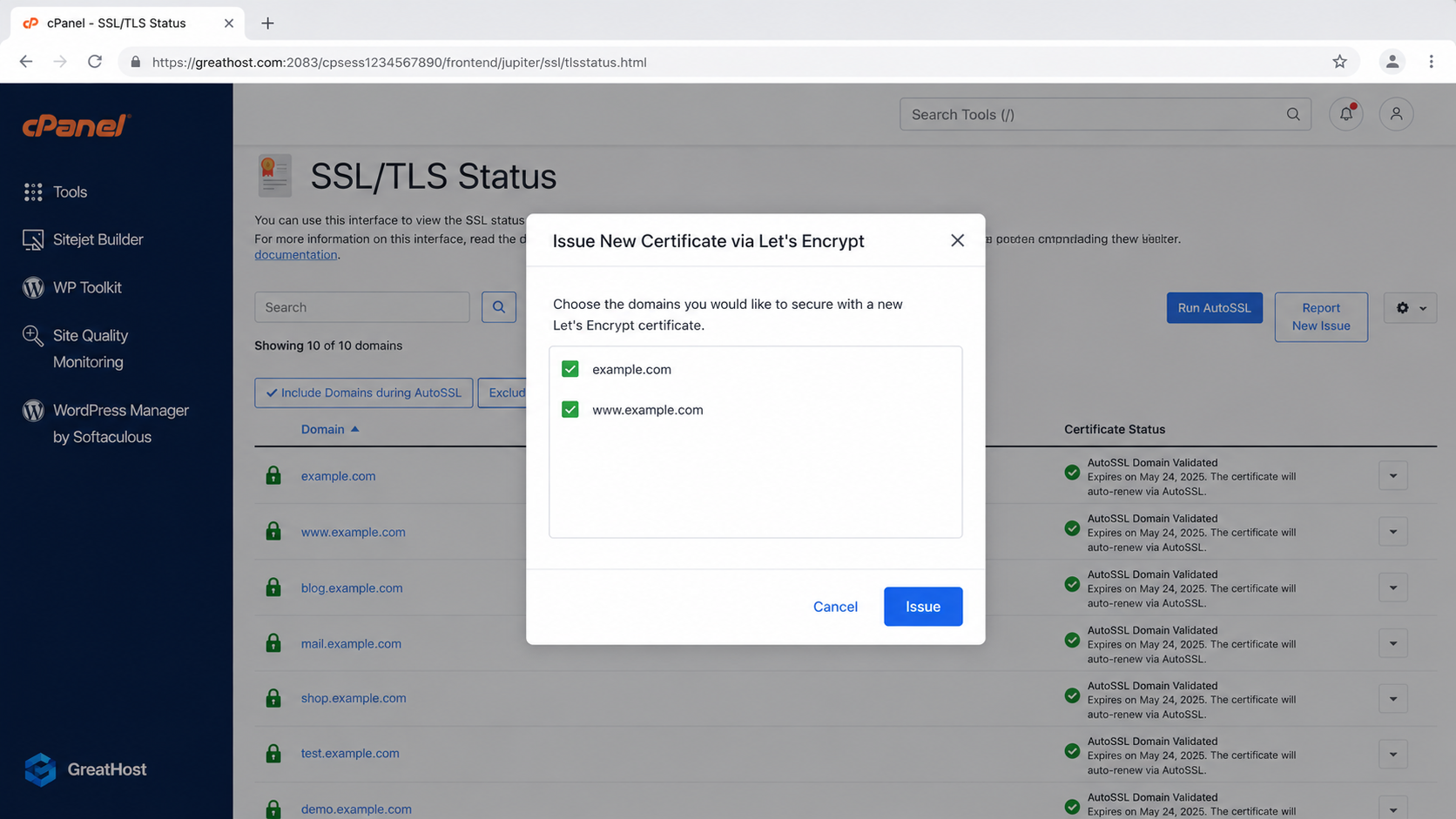This screenshot has width=1456, height=819.
Task: Open mail.example.com domain link
Action: pos(351,643)
